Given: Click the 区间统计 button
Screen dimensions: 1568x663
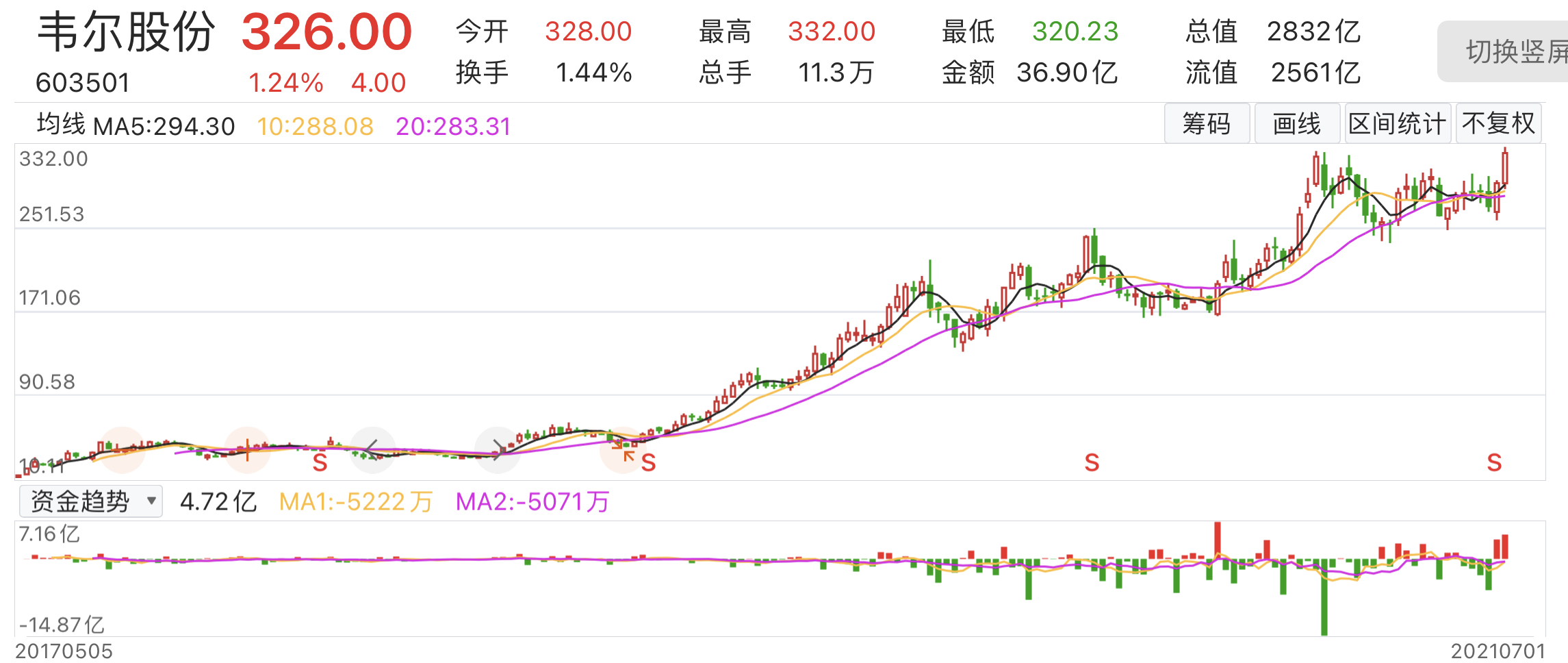Looking at the screenshot, I should click(x=1398, y=124).
